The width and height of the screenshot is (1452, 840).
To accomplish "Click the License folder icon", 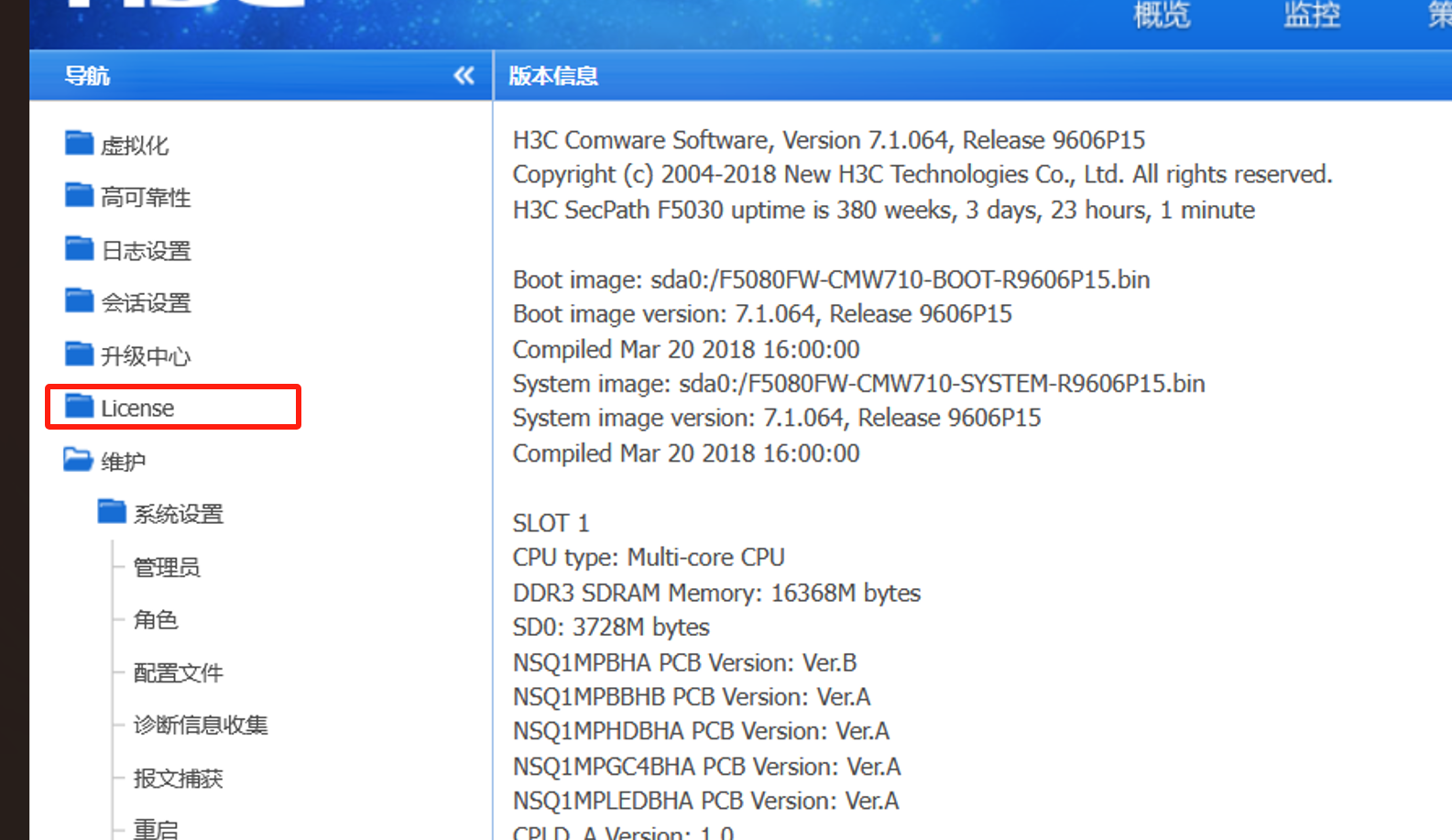I will pyautogui.click(x=79, y=407).
